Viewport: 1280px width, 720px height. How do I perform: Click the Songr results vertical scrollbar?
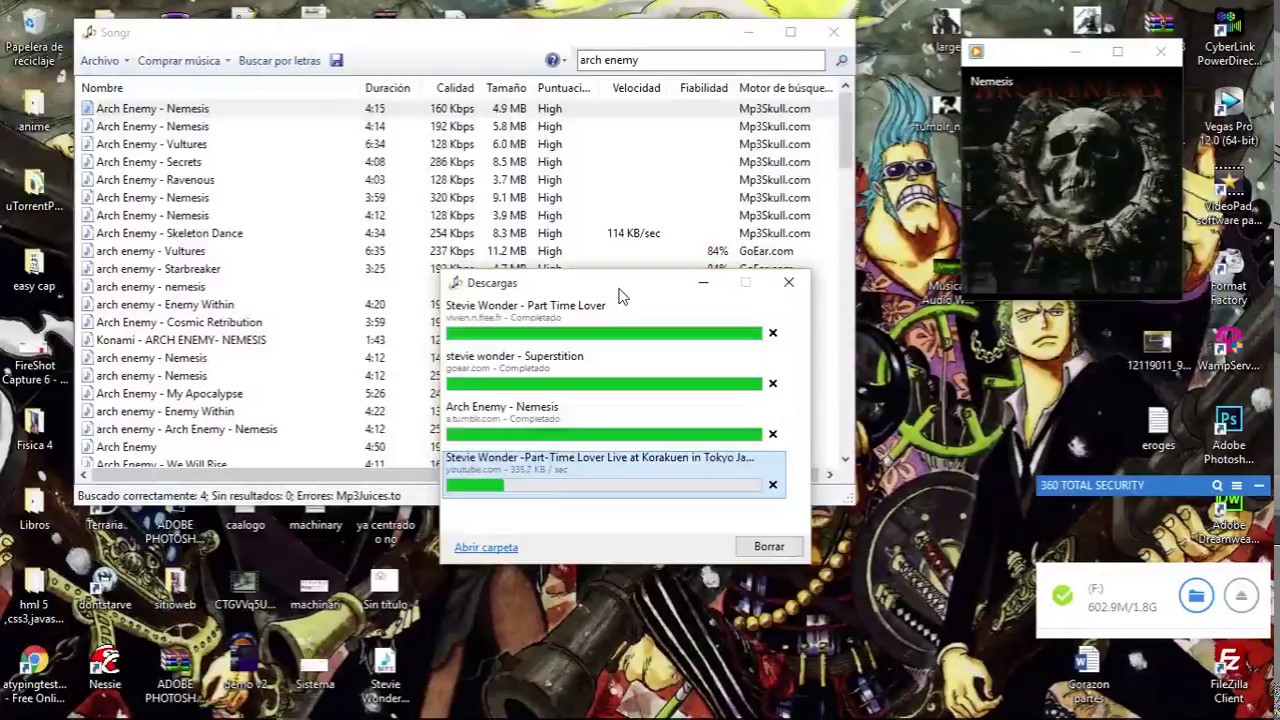[845, 274]
